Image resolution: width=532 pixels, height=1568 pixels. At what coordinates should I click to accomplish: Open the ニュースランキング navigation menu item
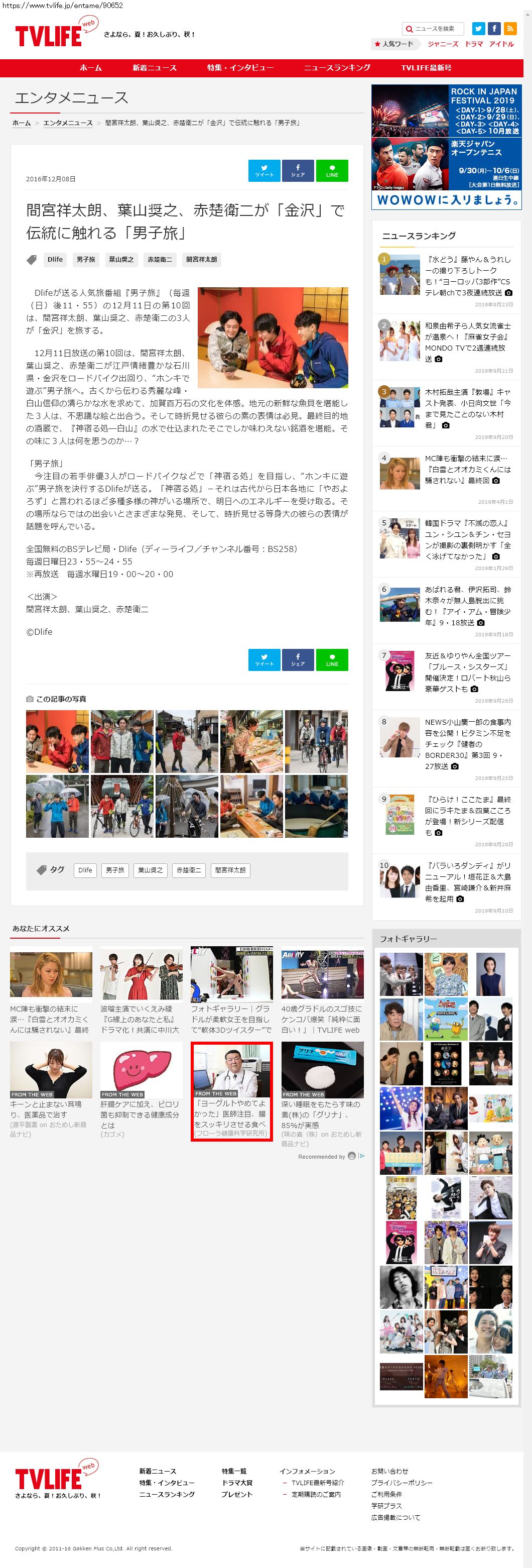point(337,68)
